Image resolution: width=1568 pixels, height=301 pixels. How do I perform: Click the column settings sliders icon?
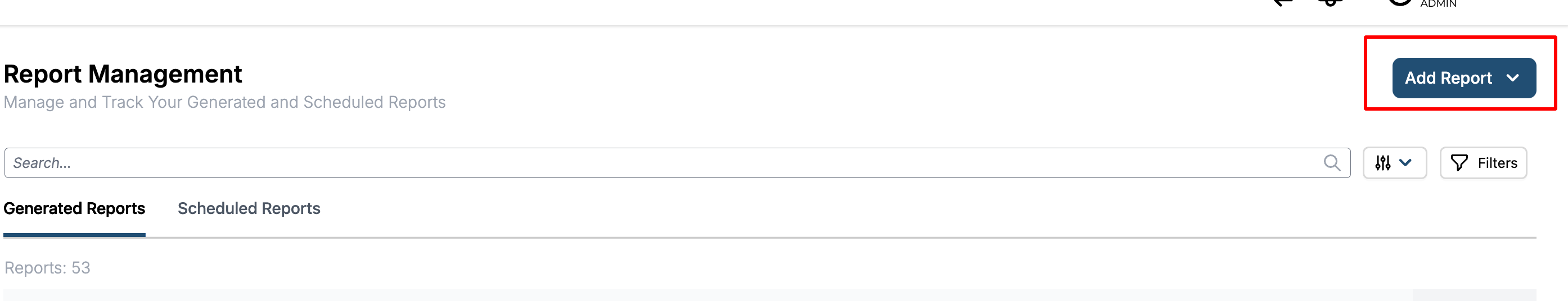click(x=1383, y=163)
